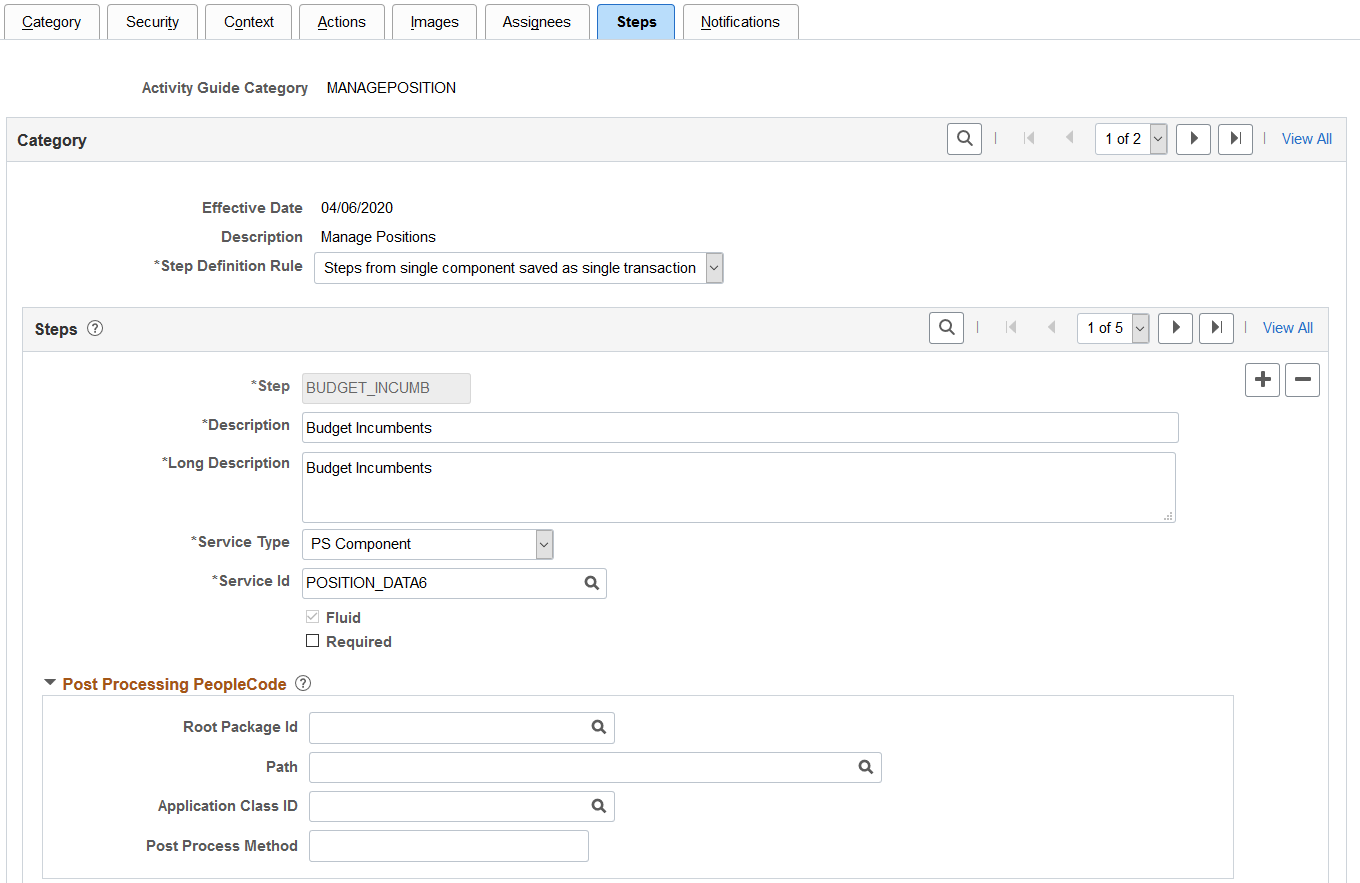Screen dimensions: 1360x883
Task: Add a new step row with plus
Action: (x=1263, y=380)
